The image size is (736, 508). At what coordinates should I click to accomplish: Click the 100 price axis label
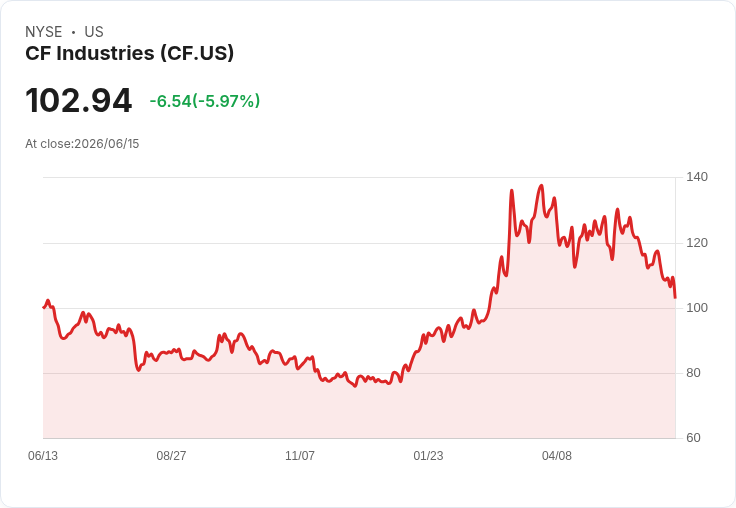(697, 308)
